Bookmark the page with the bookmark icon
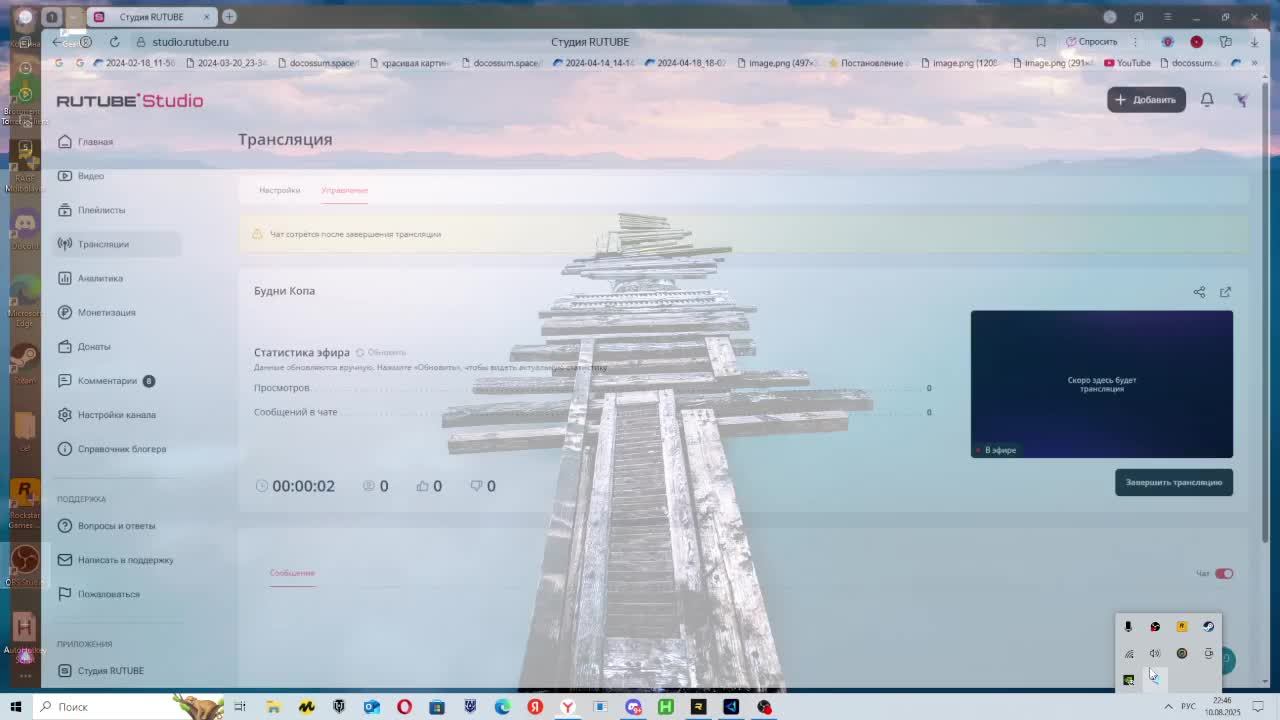The height and width of the screenshot is (720, 1280). coord(1041,42)
